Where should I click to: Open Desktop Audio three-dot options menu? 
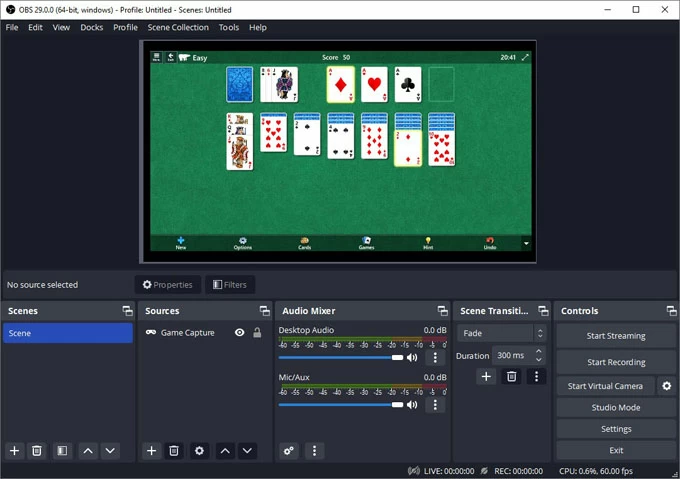[x=435, y=357]
